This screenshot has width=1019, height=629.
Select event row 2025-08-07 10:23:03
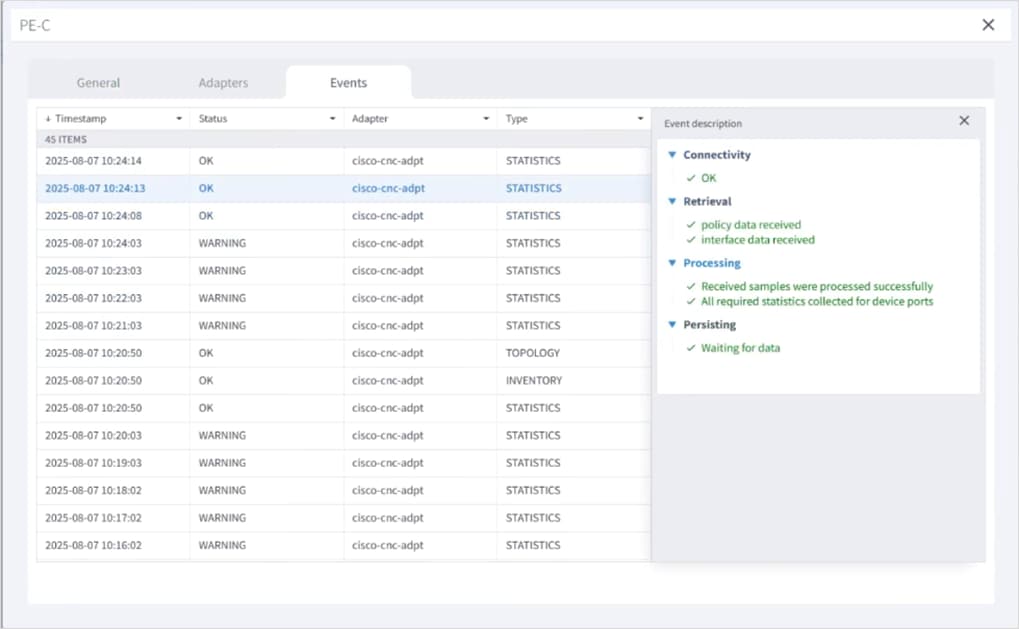[343, 270]
